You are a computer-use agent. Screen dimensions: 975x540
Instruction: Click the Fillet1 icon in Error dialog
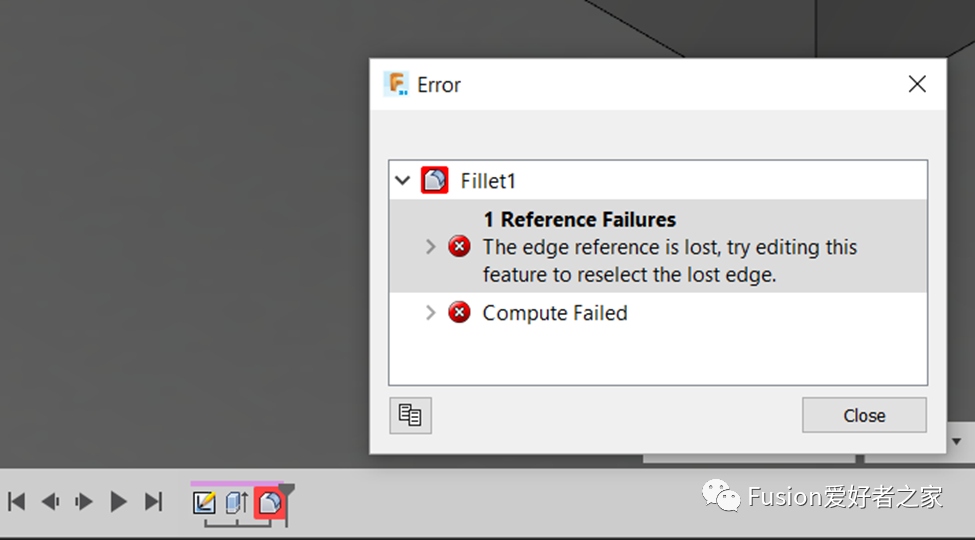click(434, 181)
